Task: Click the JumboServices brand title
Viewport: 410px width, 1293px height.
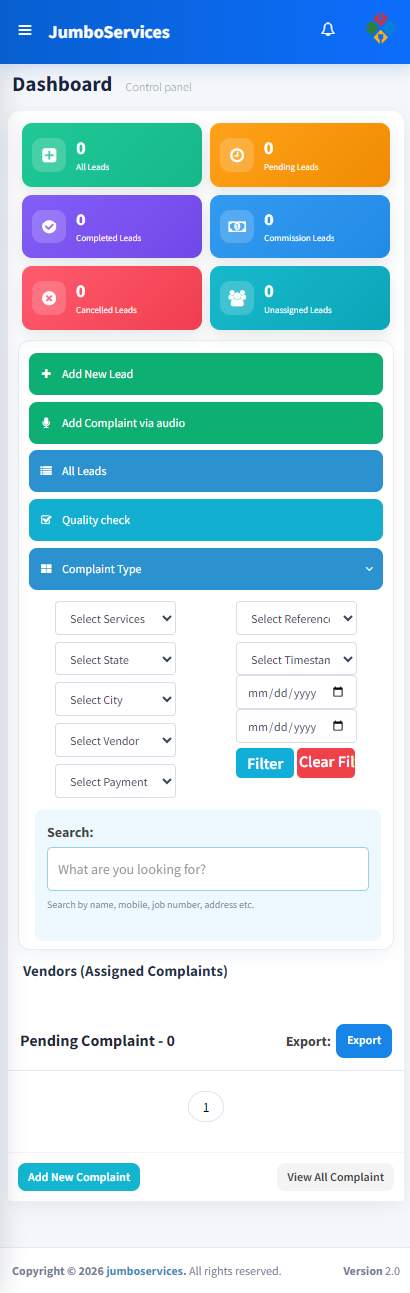Action: point(109,31)
